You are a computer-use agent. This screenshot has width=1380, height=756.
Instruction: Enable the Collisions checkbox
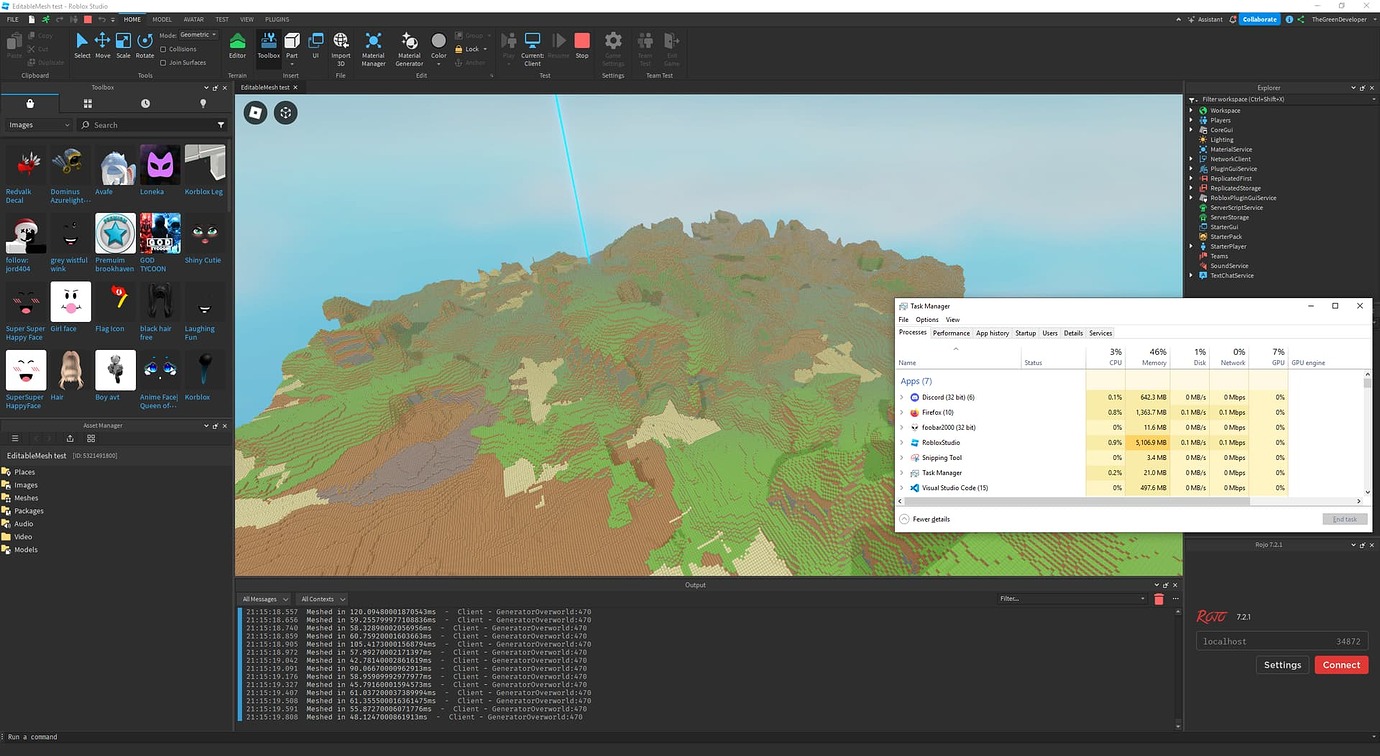162,50
